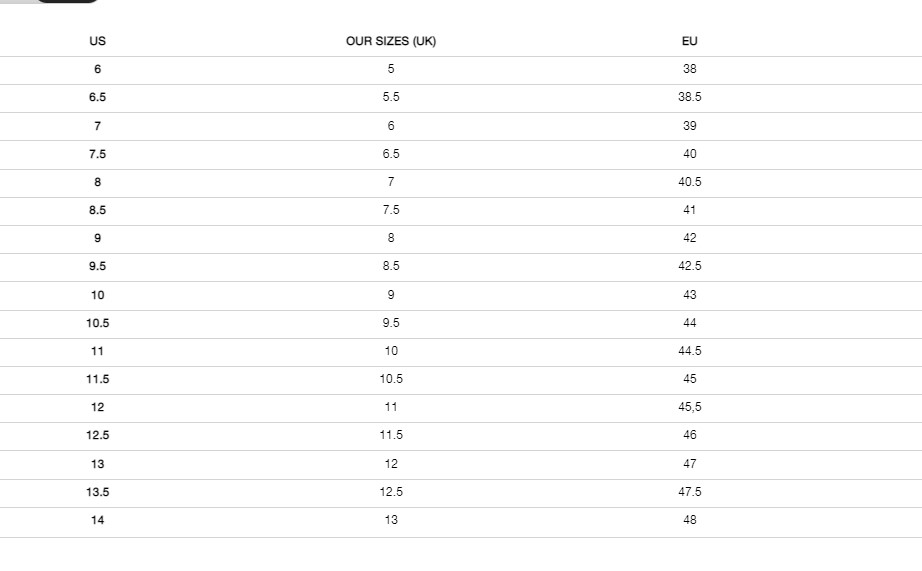Select EU size 48 cell
The height and width of the screenshot is (571, 922).
(690, 520)
